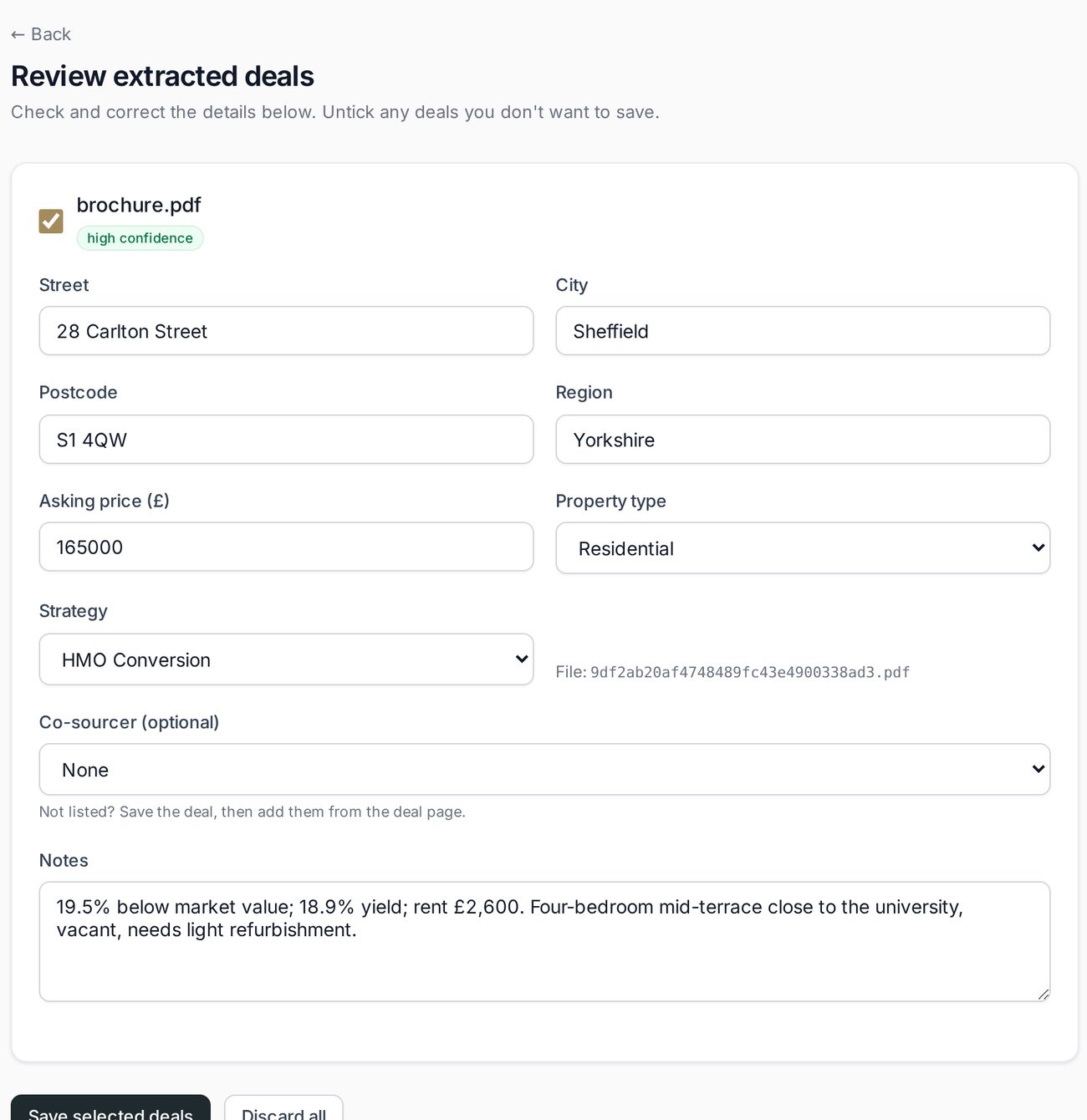Click the 'Check and correct the details below' subtitle
The image size is (1087, 1120).
point(335,112)
